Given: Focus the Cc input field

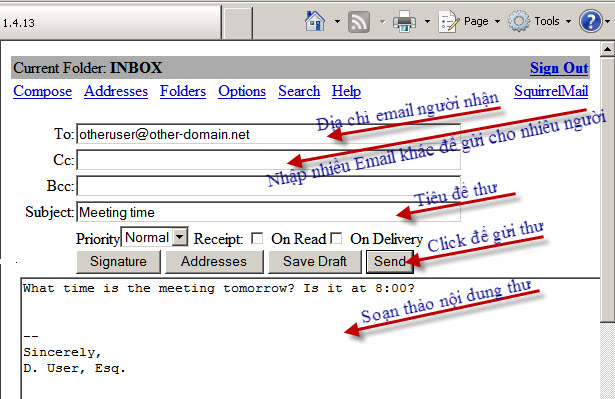Looking at the screenshot, I should click(268, 160).
